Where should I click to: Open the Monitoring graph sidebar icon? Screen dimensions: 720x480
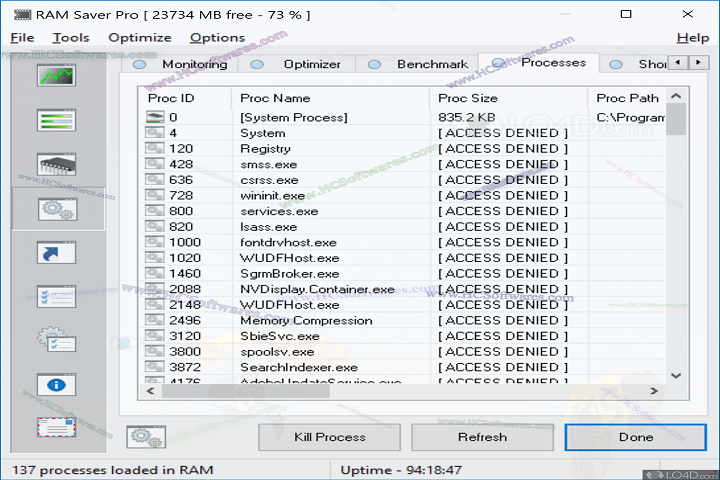[56, 76]
